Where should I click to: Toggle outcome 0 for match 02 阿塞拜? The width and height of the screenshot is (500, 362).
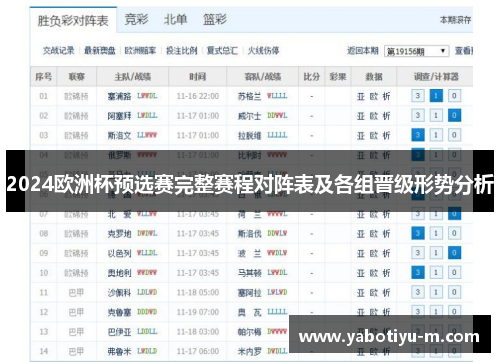(454, 116)
